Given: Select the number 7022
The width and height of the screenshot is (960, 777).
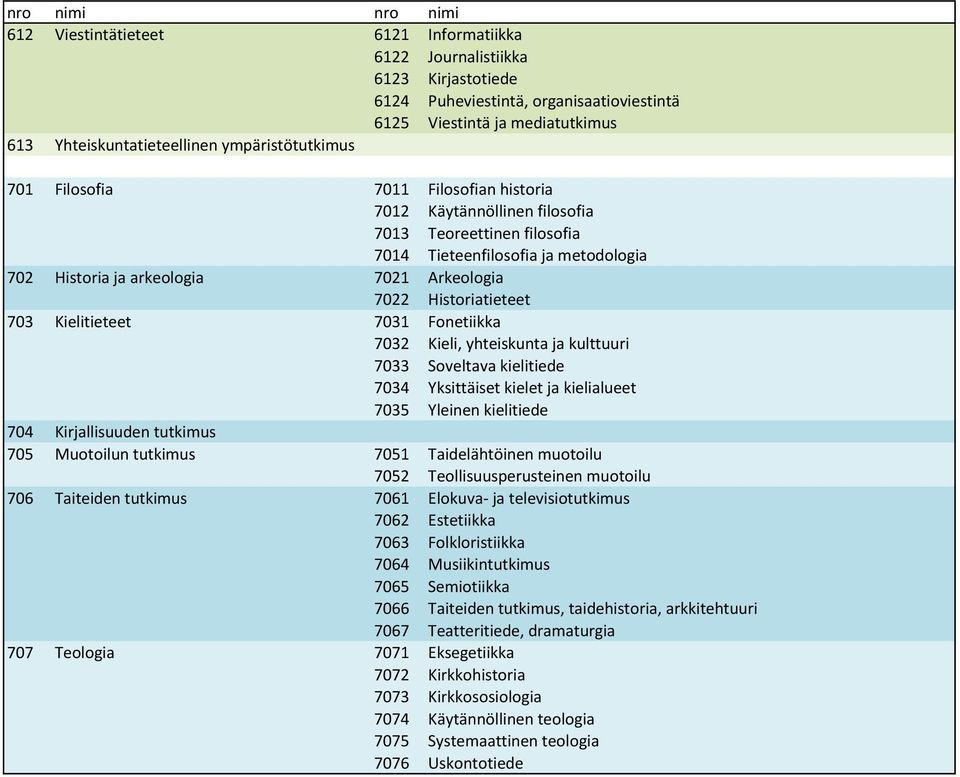Looking at the screenshot, I should tap(391, 299).
